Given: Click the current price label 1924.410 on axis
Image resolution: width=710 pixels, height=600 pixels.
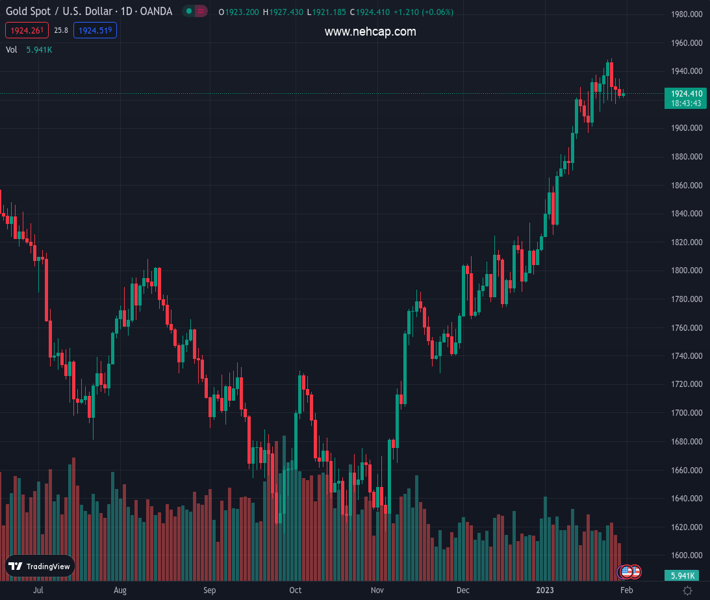Looking at the screenshot, I should [x=686, y=94].
